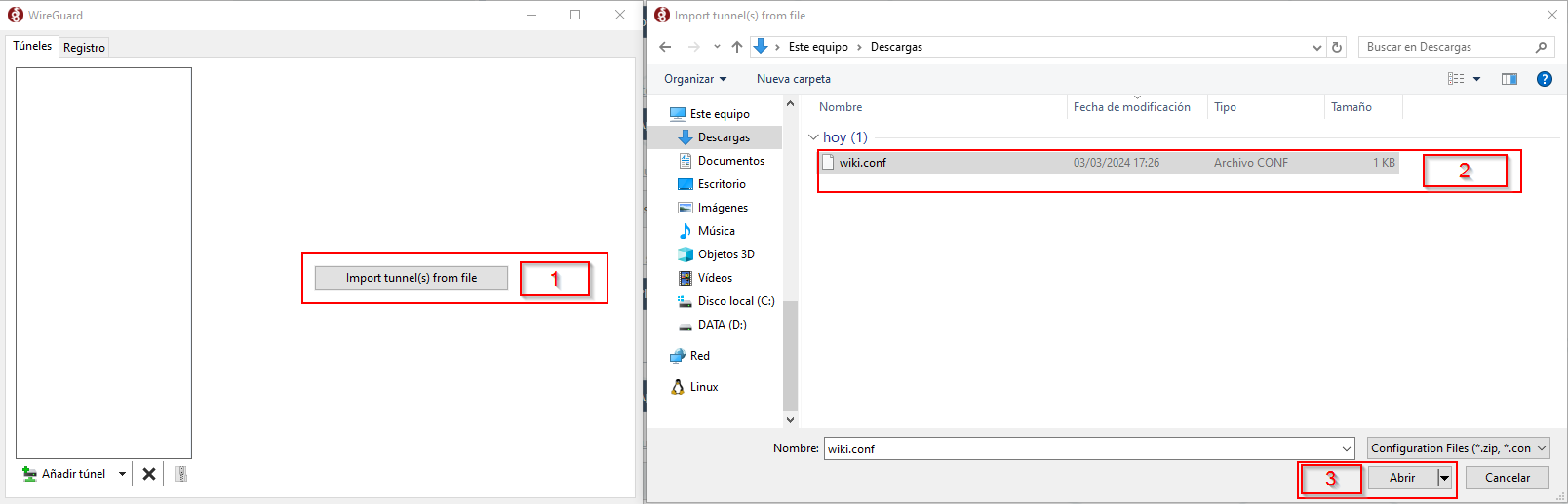This screenshot has width=1568, height=504.
Task: Click the back arrow in file dialog
Action: [665, 47]
